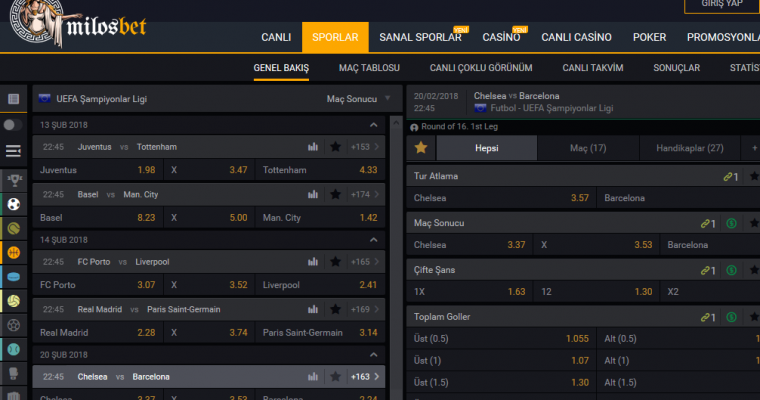Bet on Juventus at odds 1.98
This screenshot has height=400, width=760.
97,170
